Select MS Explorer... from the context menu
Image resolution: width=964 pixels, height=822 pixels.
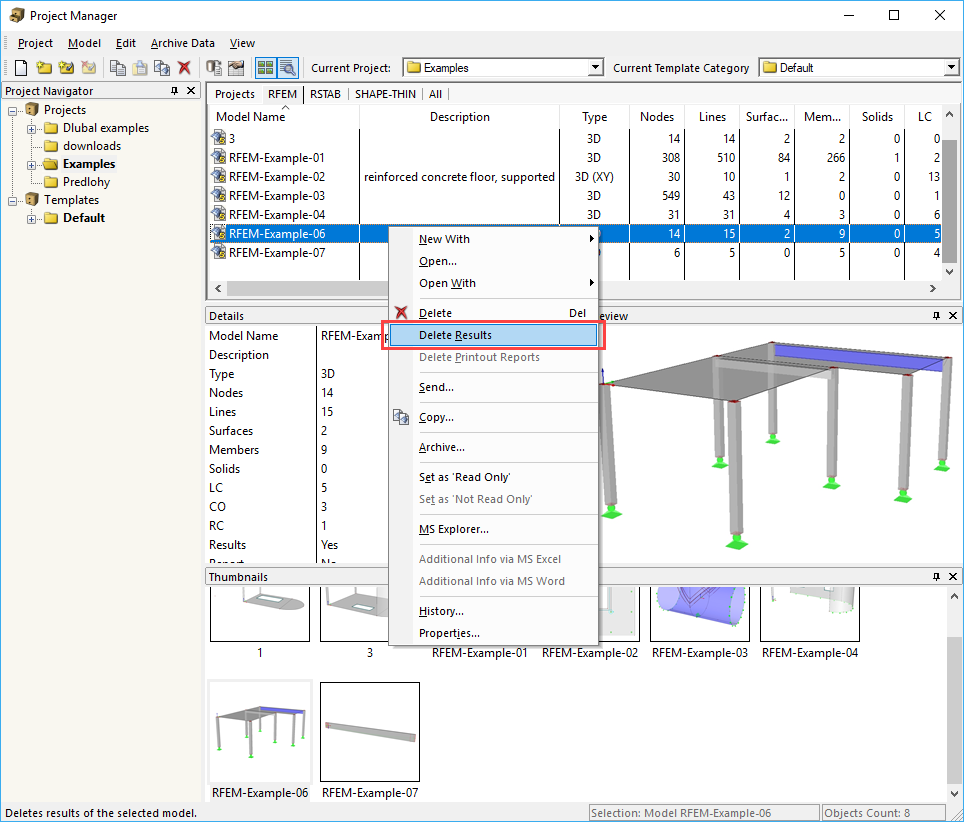[x=494, y=529]
